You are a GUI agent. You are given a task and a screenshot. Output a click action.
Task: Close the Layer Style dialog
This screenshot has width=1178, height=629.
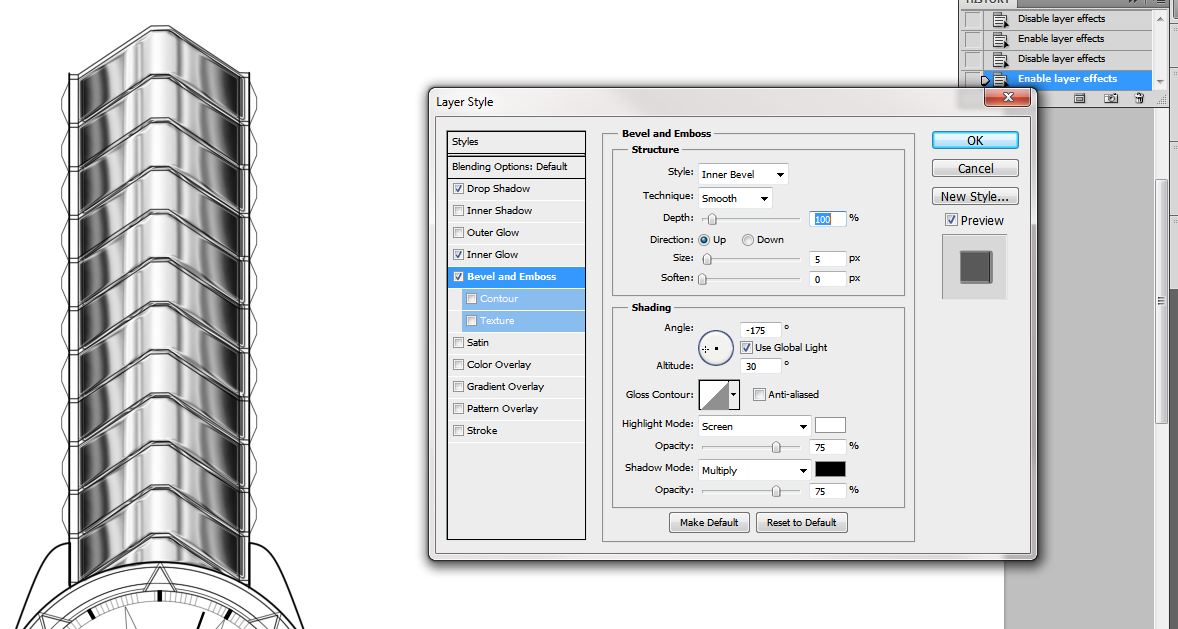[1007, 97]
